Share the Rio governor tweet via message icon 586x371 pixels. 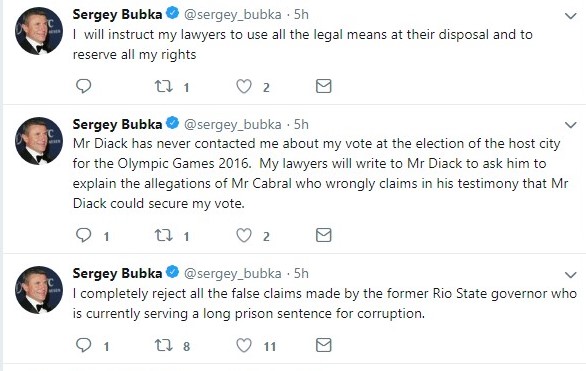(324, 345)
